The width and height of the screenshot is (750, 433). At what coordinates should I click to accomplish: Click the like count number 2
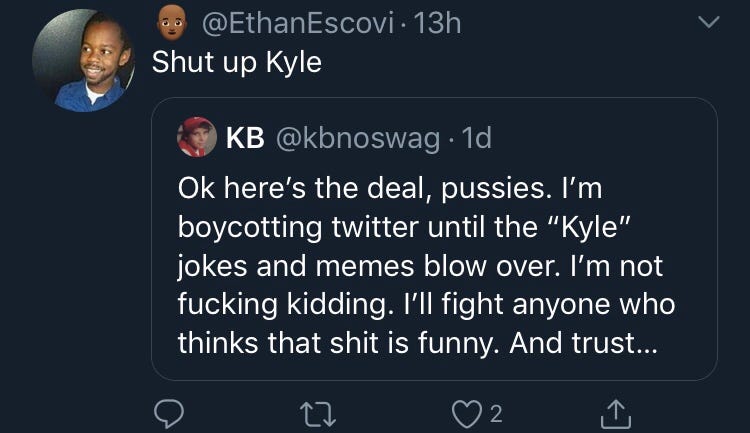pyautogui.click(x=495, y=411)
